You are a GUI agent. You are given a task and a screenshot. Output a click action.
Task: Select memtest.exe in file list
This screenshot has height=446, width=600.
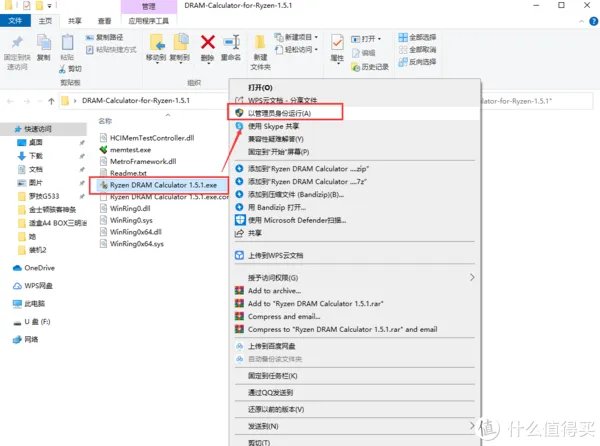click(x=130, y=150)
